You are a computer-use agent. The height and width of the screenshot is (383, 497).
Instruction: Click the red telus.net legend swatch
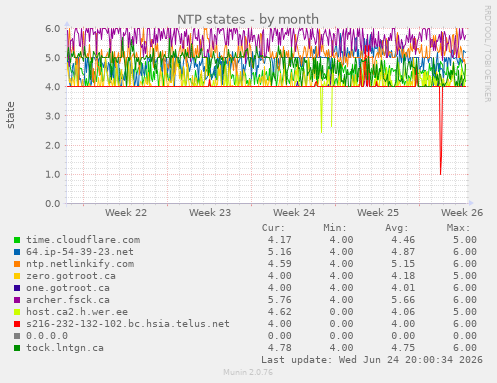coord(17,324)
